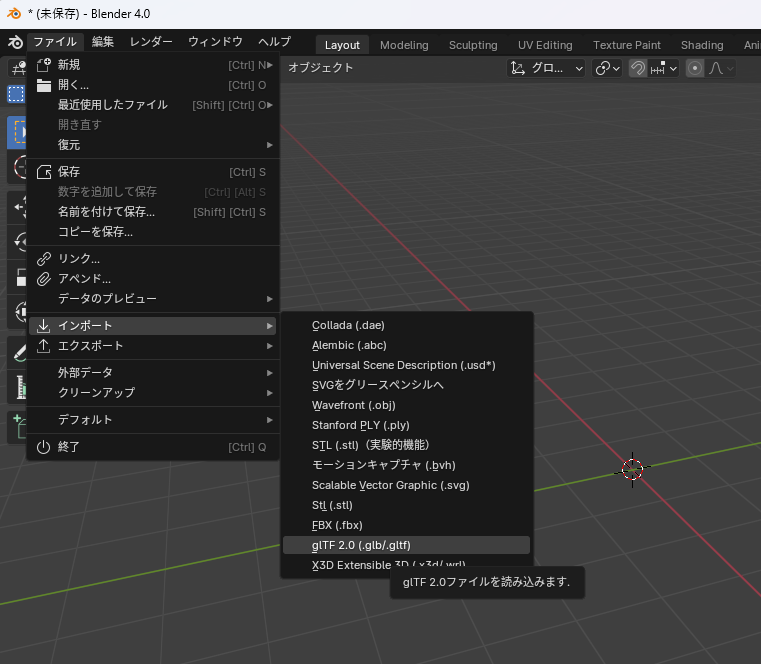761x664 pixels.
Task: Import an FBX (.fbx) file
Action: 406,525
